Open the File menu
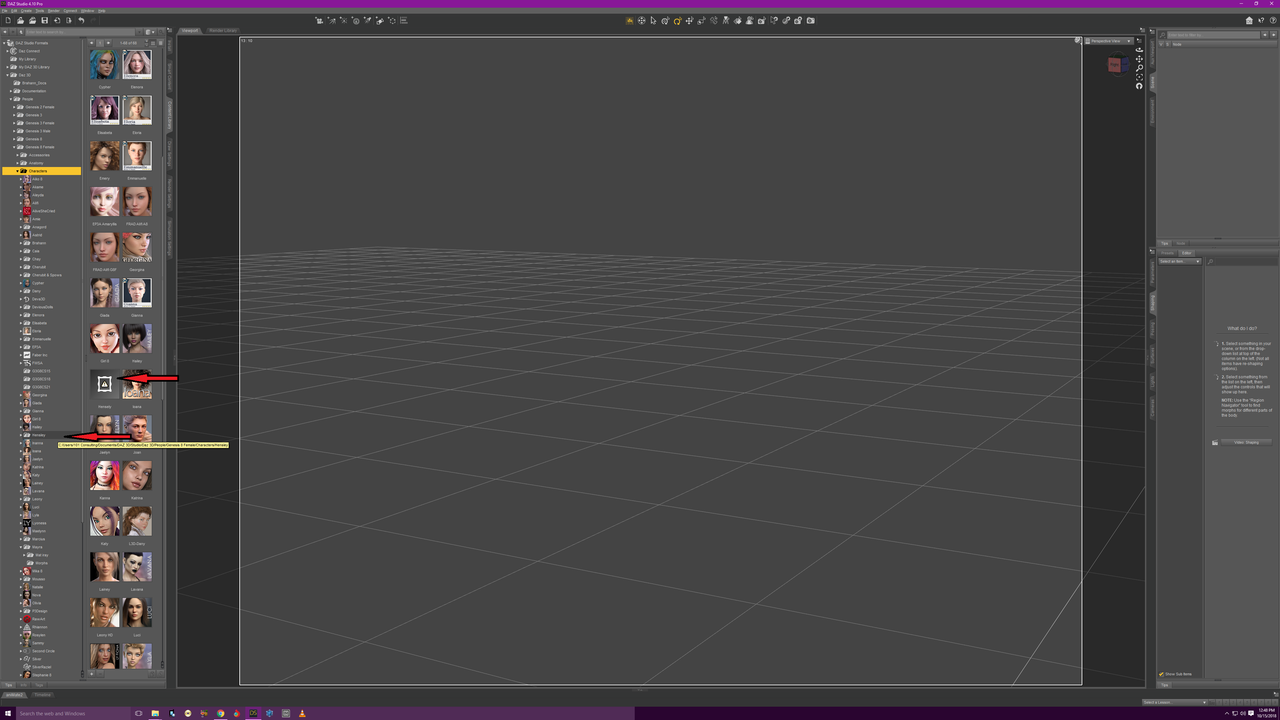This screenshot has width=1280, height=720. [5, 11]
